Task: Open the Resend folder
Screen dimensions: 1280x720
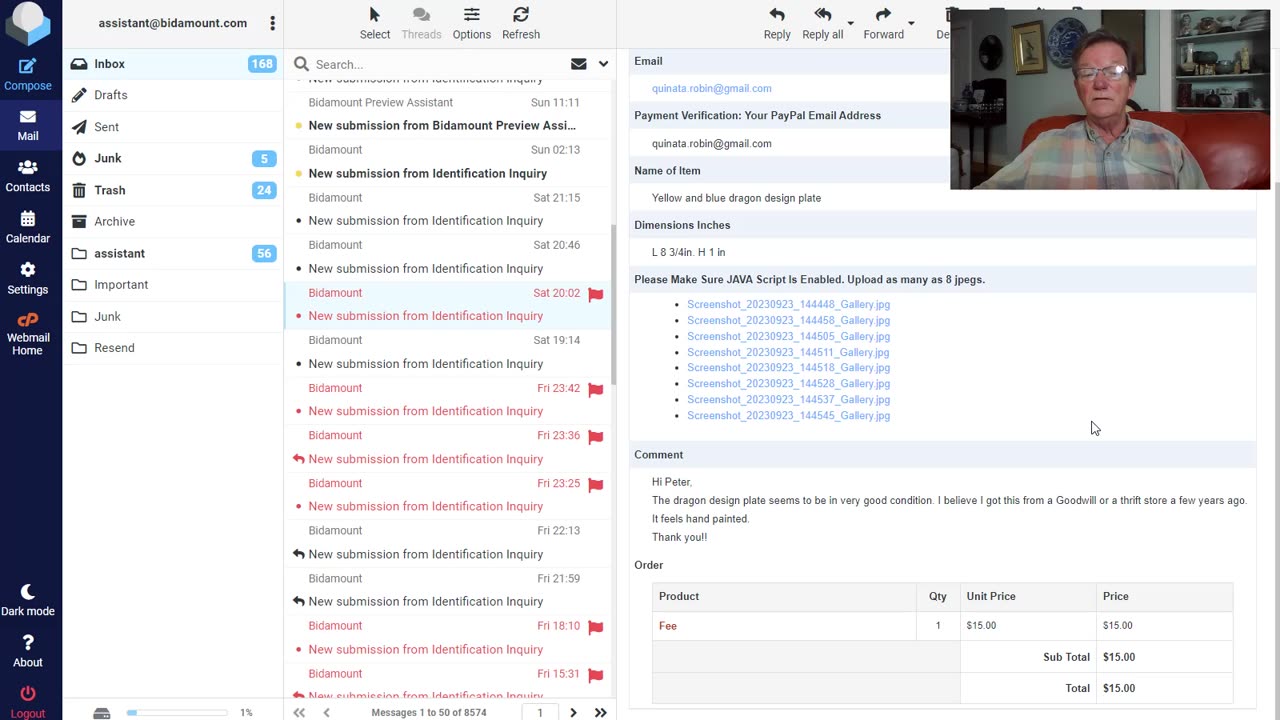Action: [x=173, y=347]
